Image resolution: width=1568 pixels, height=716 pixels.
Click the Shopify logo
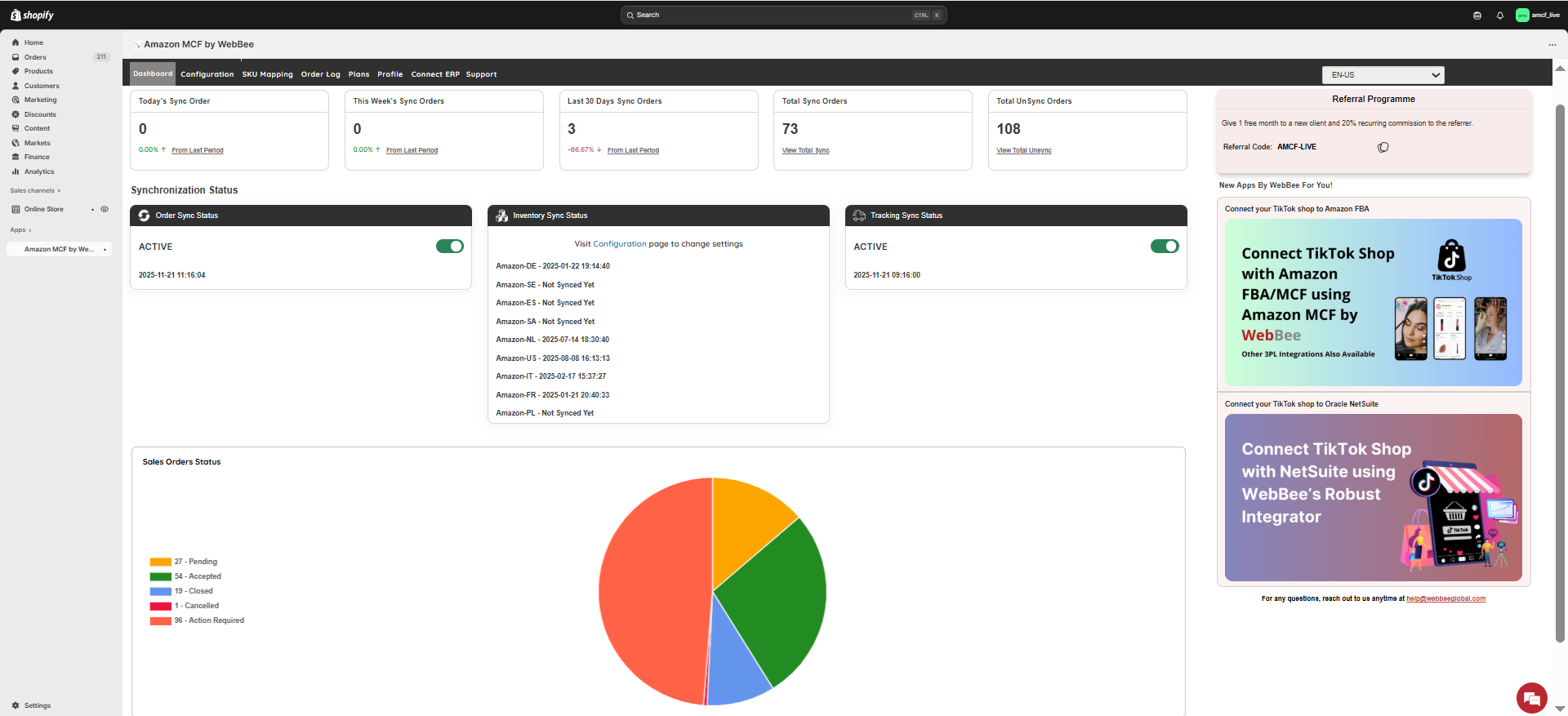(33, 15)
